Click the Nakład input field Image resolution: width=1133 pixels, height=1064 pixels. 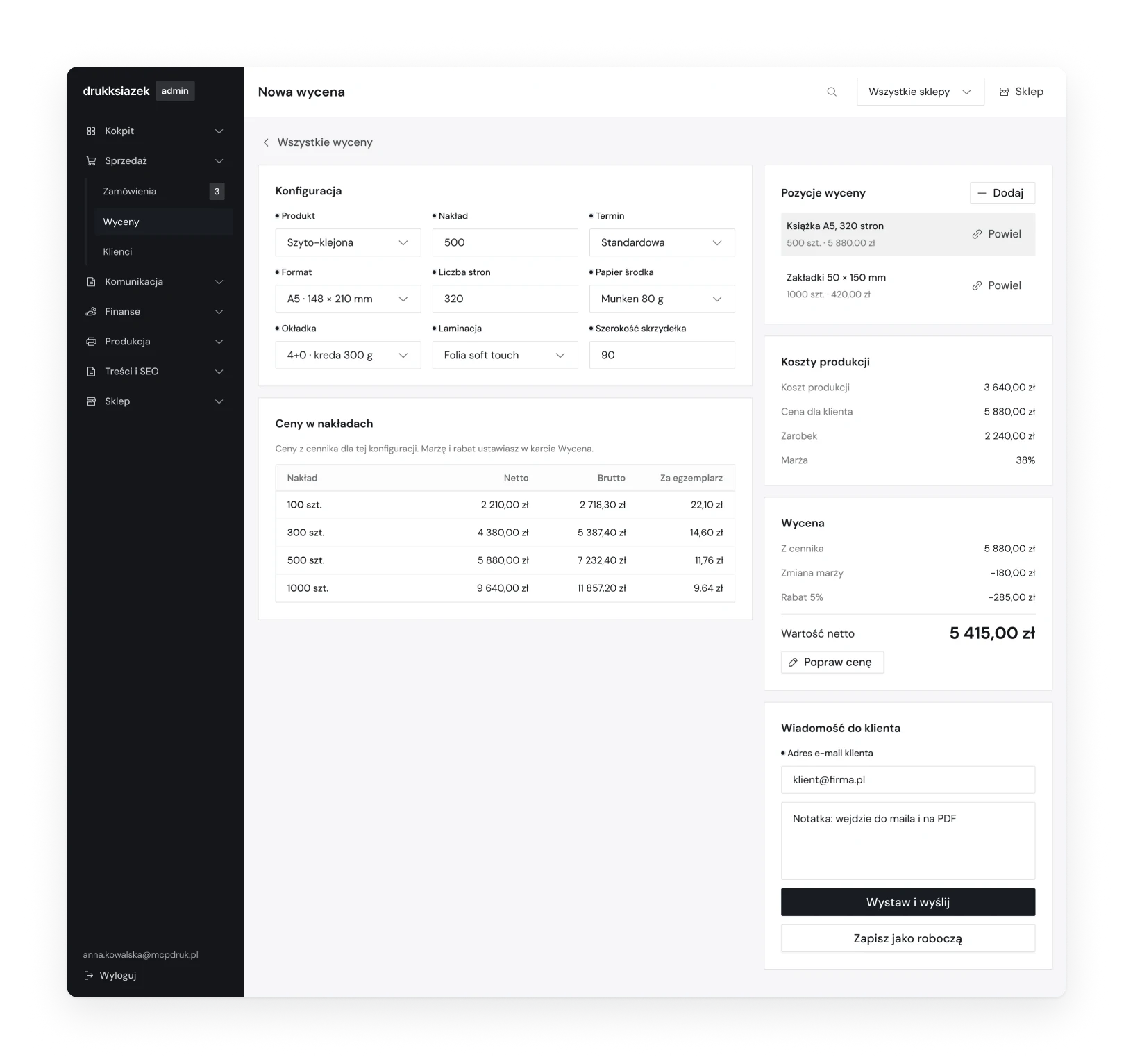tap(505, 242)
